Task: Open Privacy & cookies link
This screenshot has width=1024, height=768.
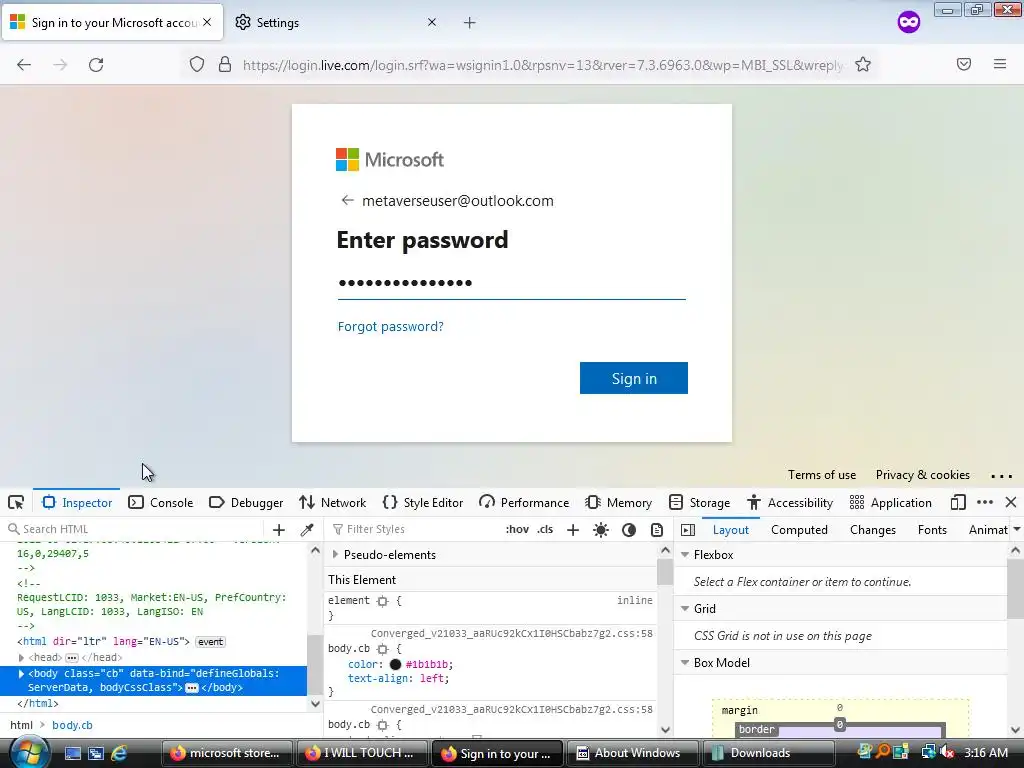Action: coord(922,475)
